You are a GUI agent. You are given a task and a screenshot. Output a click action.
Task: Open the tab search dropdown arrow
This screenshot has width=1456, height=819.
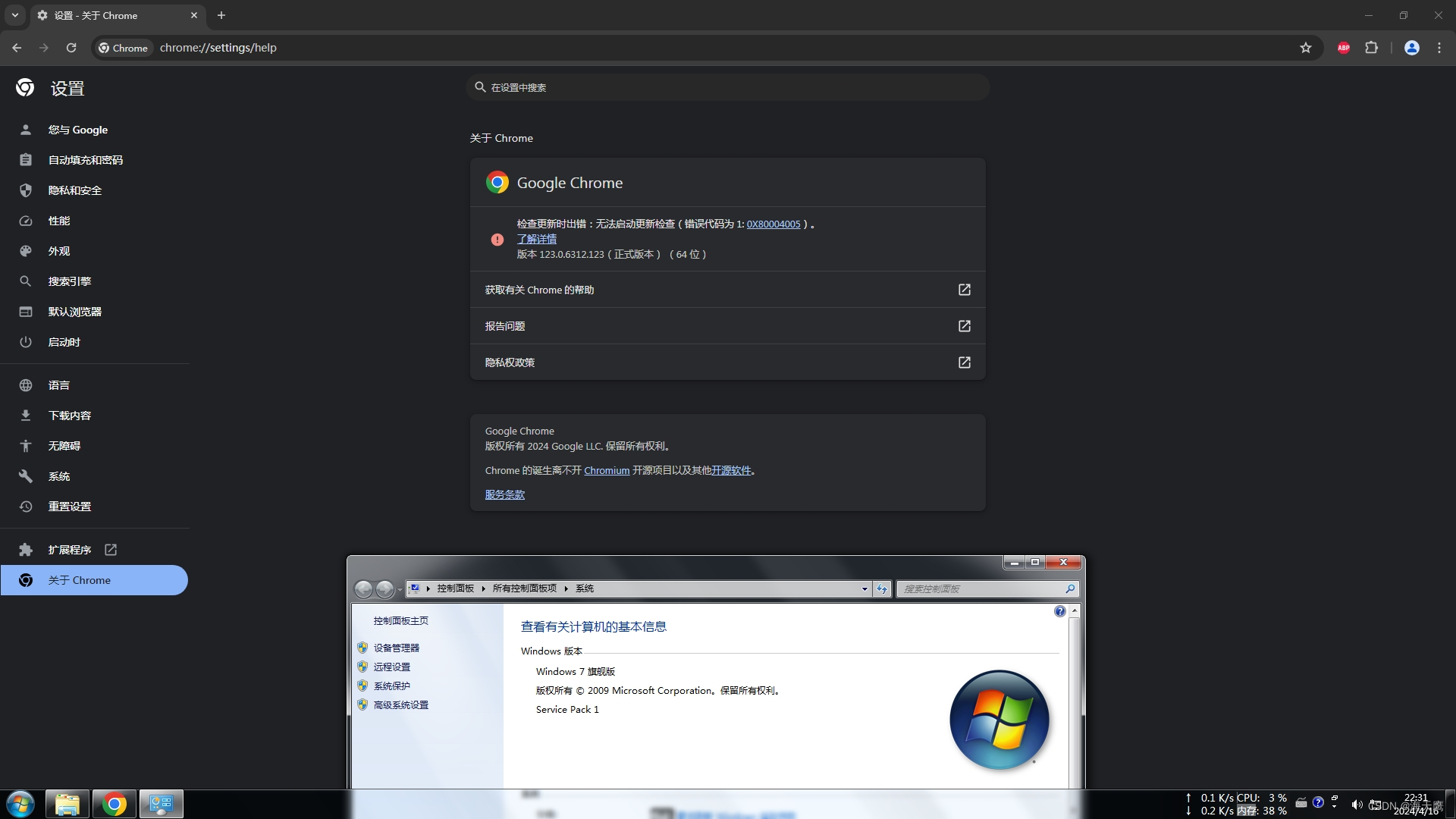pyautogui.click(x=14, y=15)
